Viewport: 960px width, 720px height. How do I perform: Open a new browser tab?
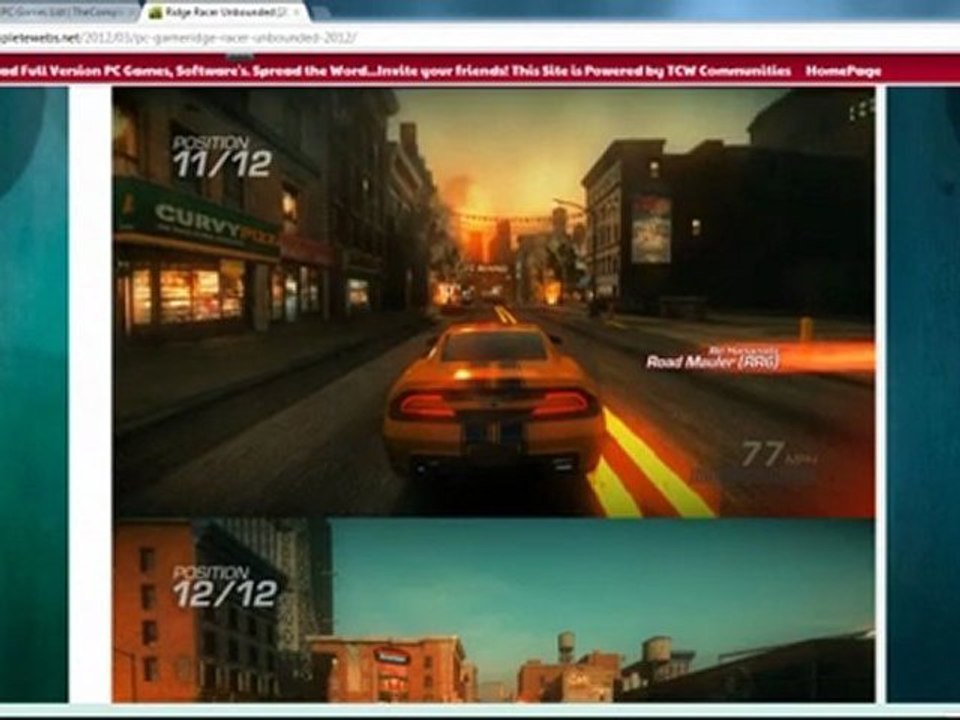point(323,12)
